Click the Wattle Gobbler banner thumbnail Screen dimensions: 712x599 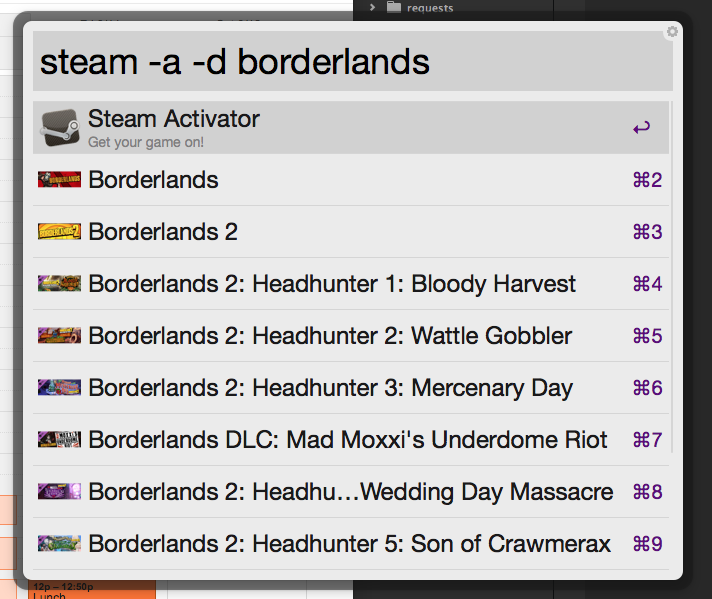click(60, 336)
